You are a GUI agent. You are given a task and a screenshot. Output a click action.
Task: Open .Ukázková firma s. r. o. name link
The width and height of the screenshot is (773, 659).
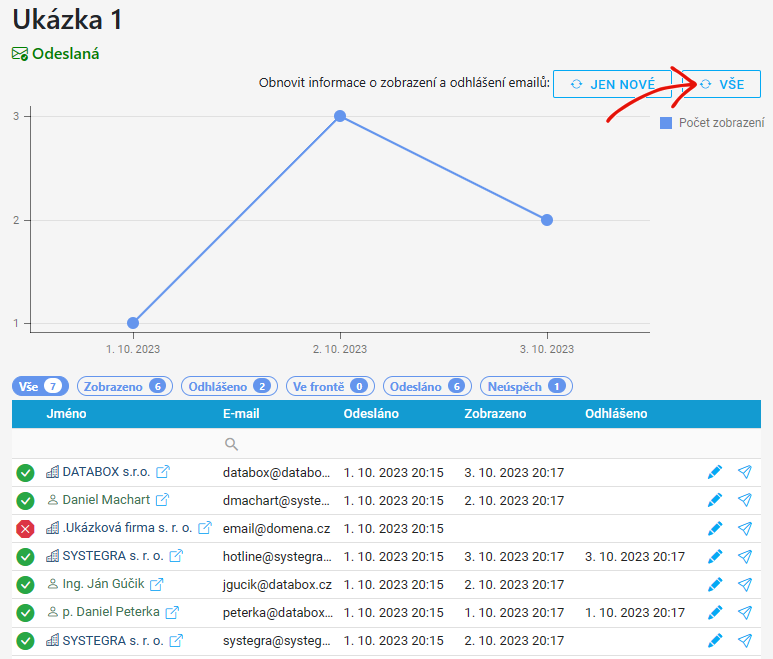pos(127,528)
